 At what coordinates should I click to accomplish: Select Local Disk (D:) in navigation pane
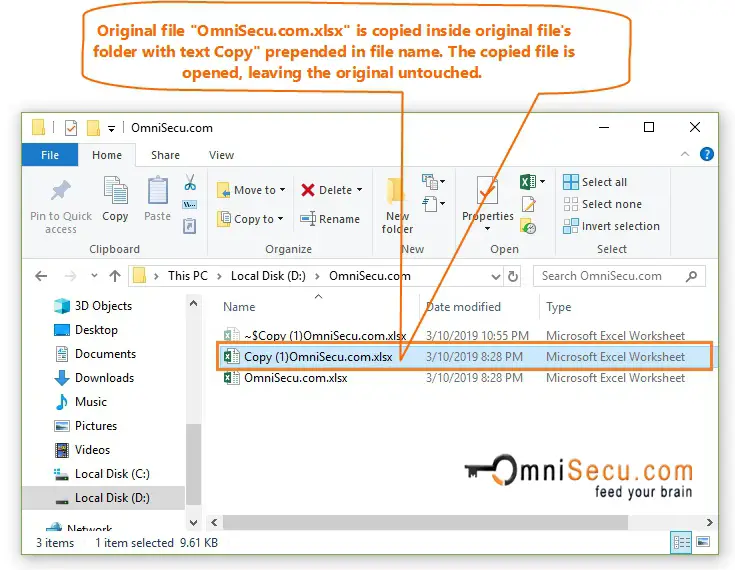[x=103, y=498]
